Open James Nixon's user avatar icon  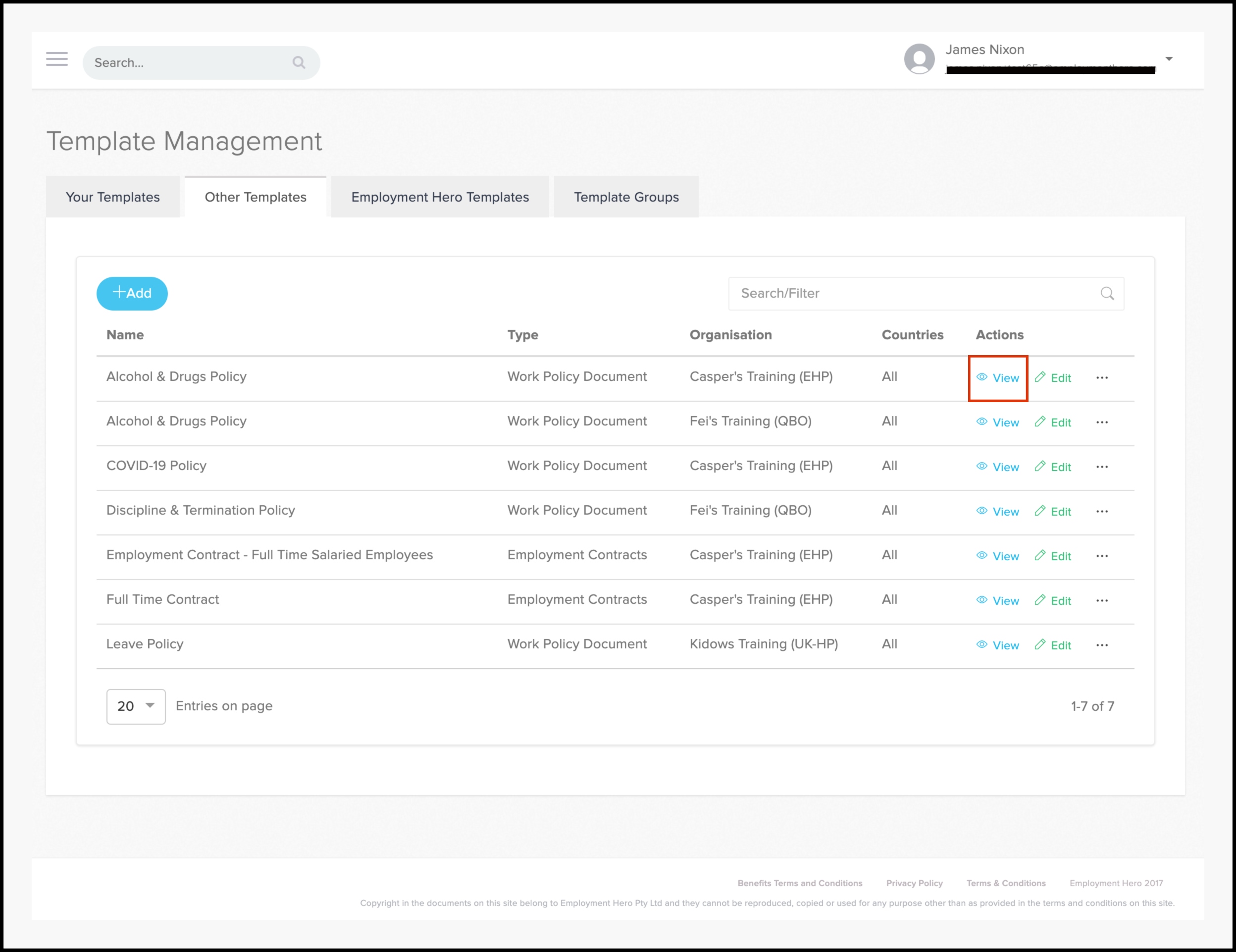pos(919,59)
